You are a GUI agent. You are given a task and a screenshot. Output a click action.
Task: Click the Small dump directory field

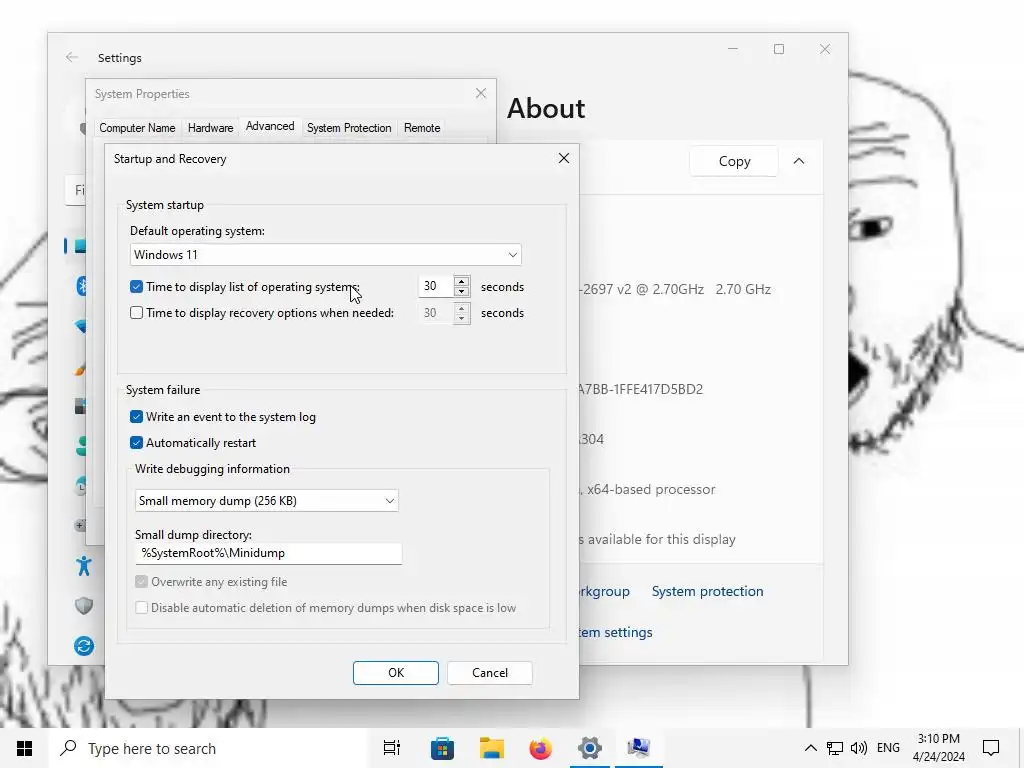pyautogui.click(x=268, y=553)
